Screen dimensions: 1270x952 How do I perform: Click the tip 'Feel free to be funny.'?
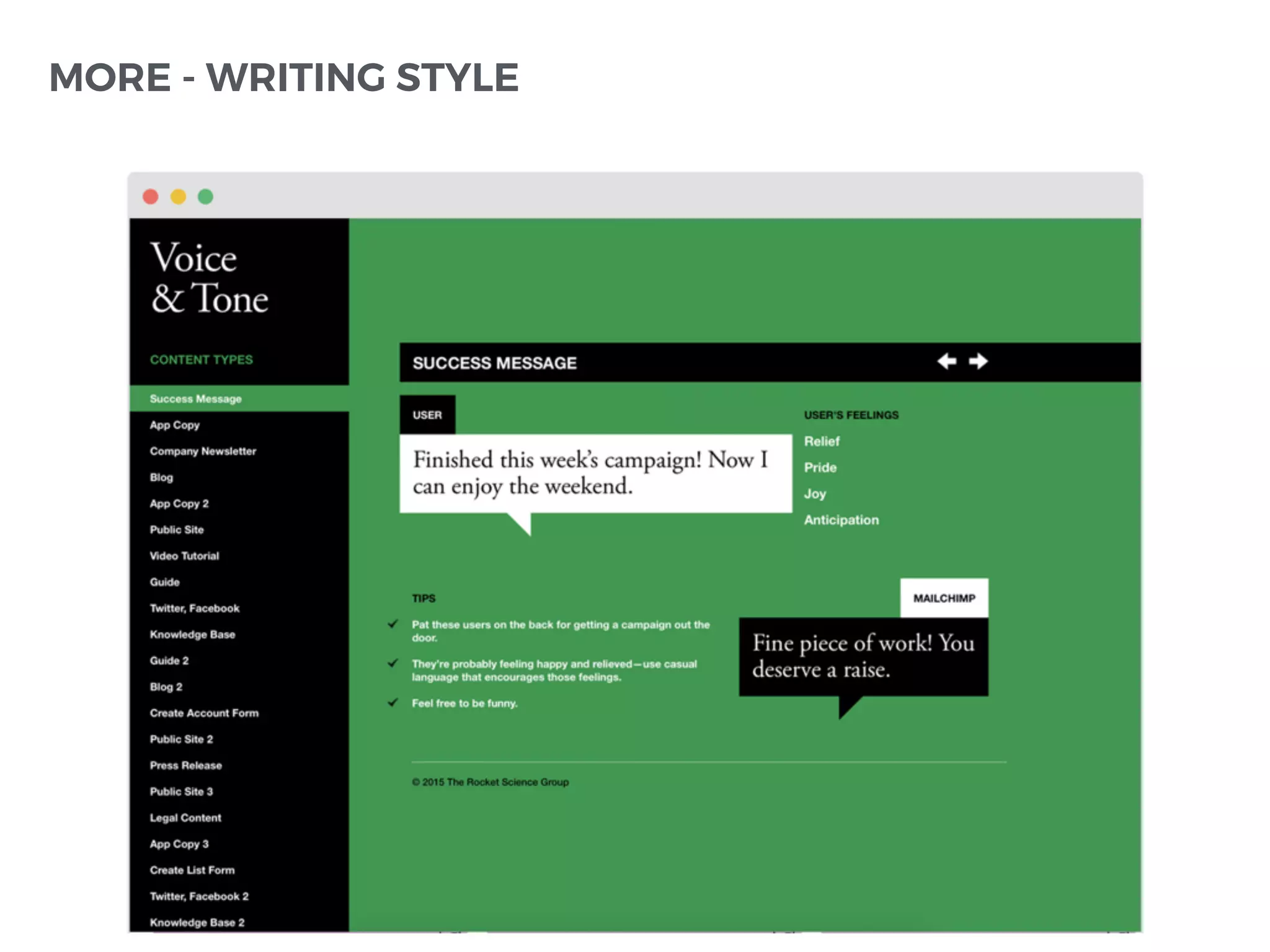[x=464, y=703]
